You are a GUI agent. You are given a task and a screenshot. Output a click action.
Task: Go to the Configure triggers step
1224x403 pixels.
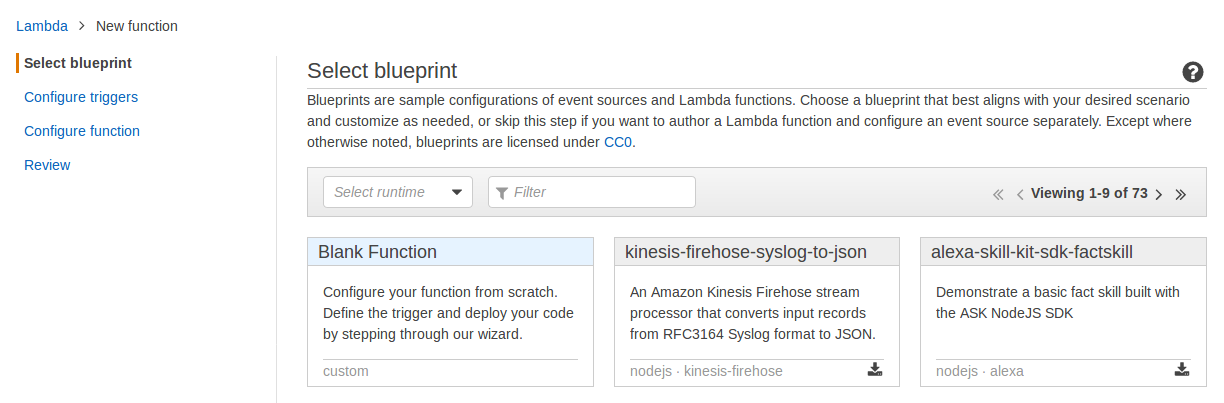pos(81,97)
